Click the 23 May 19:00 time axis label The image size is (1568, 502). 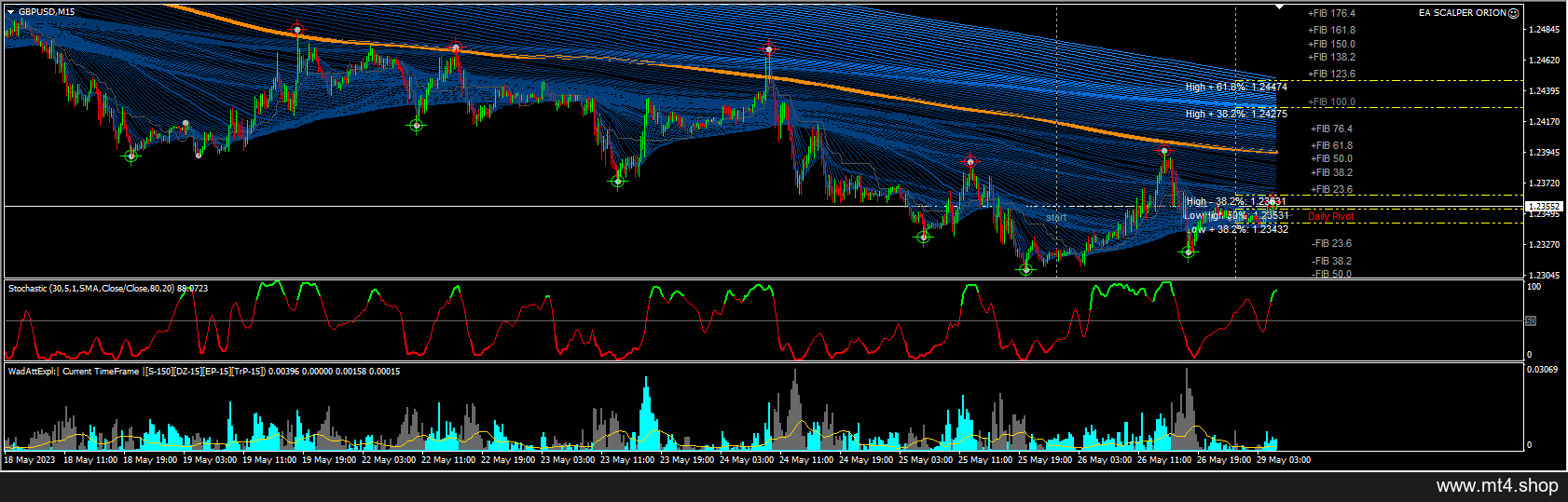pyautogui.click(x=688, y=460)
